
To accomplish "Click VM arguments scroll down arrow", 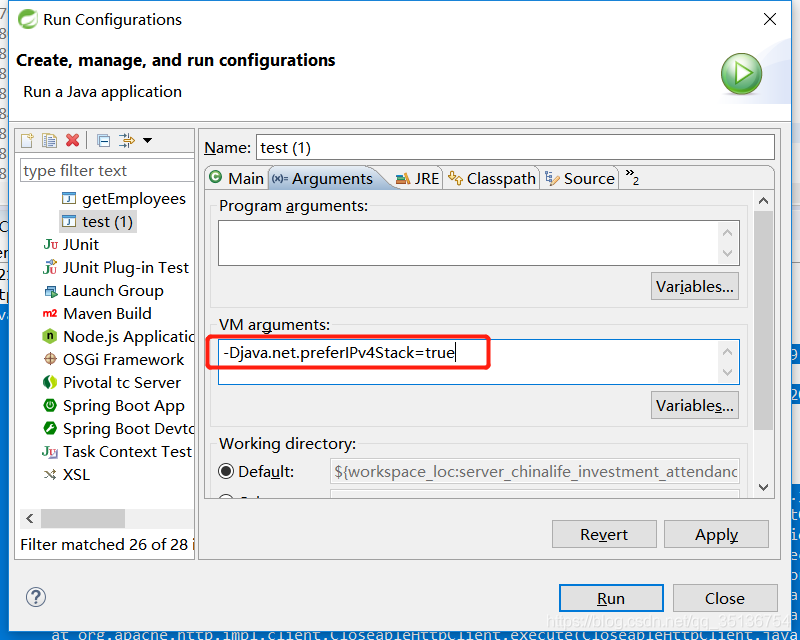I will click(728, 372).
